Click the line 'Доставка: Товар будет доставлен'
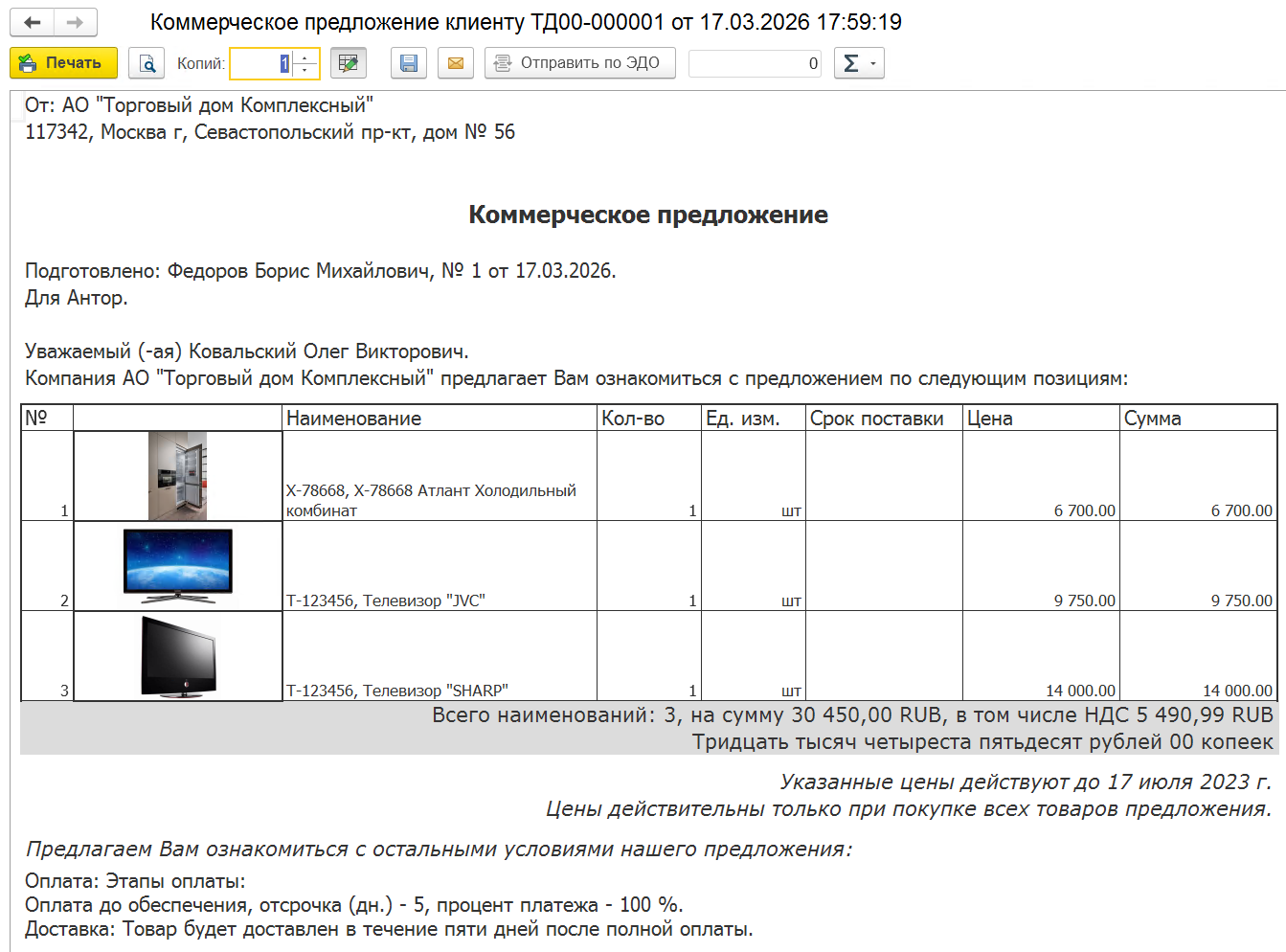The image size is (1286, 952). coord(389,929)
